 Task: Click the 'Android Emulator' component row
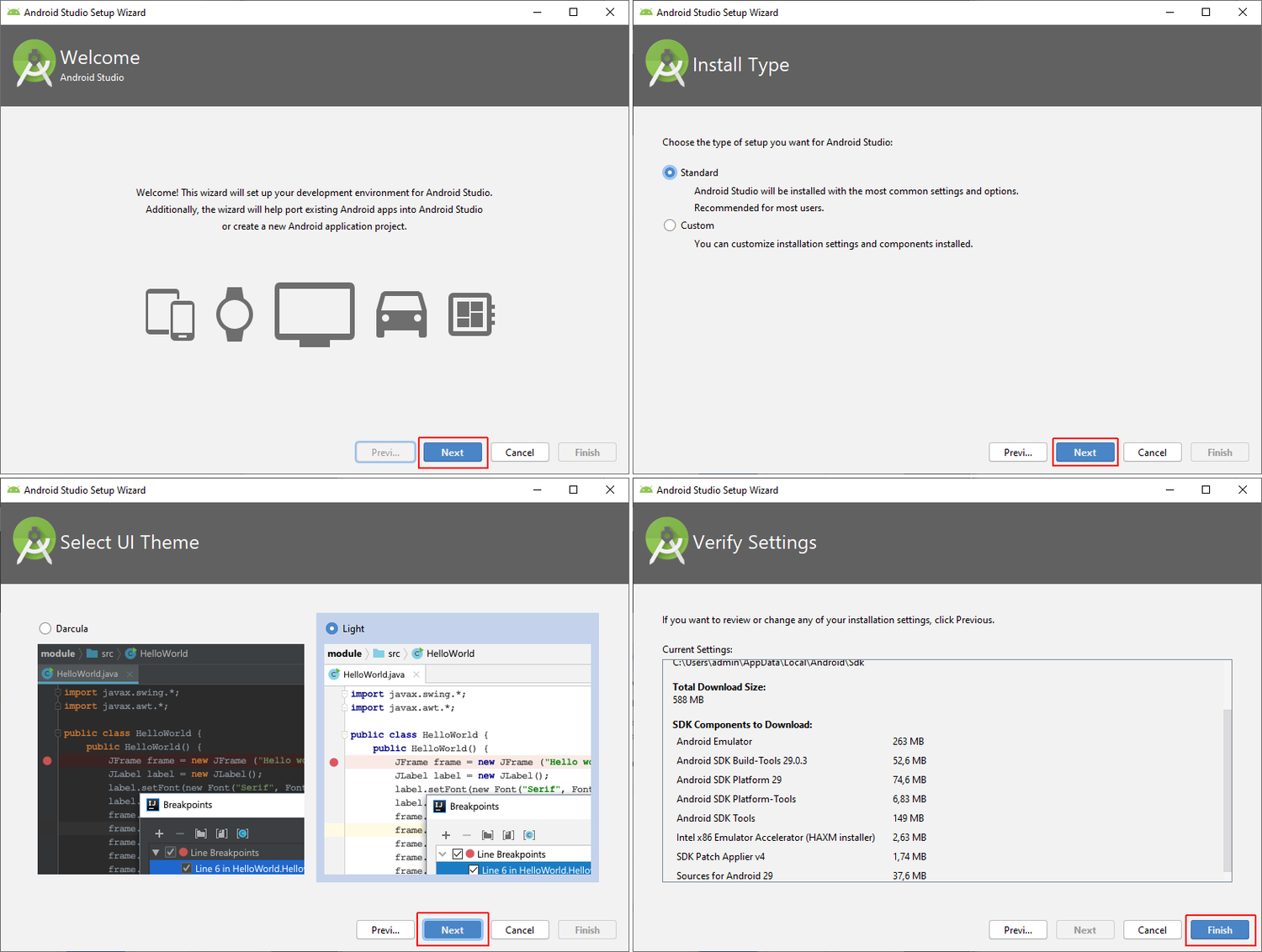click(x=800, y=742)
